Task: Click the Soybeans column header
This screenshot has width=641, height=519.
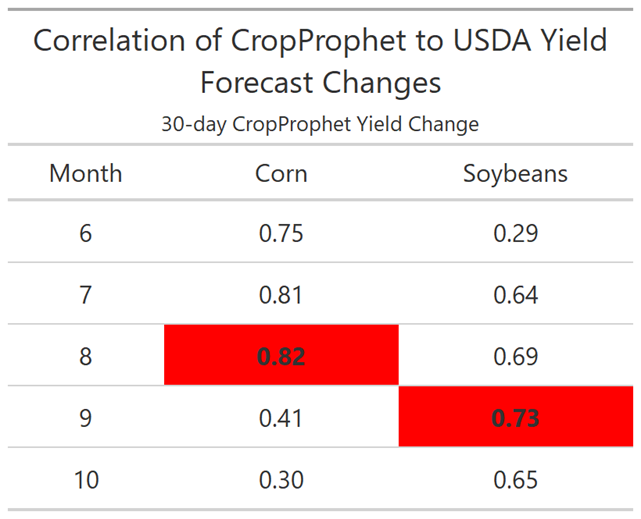Action: coord(515,174)
